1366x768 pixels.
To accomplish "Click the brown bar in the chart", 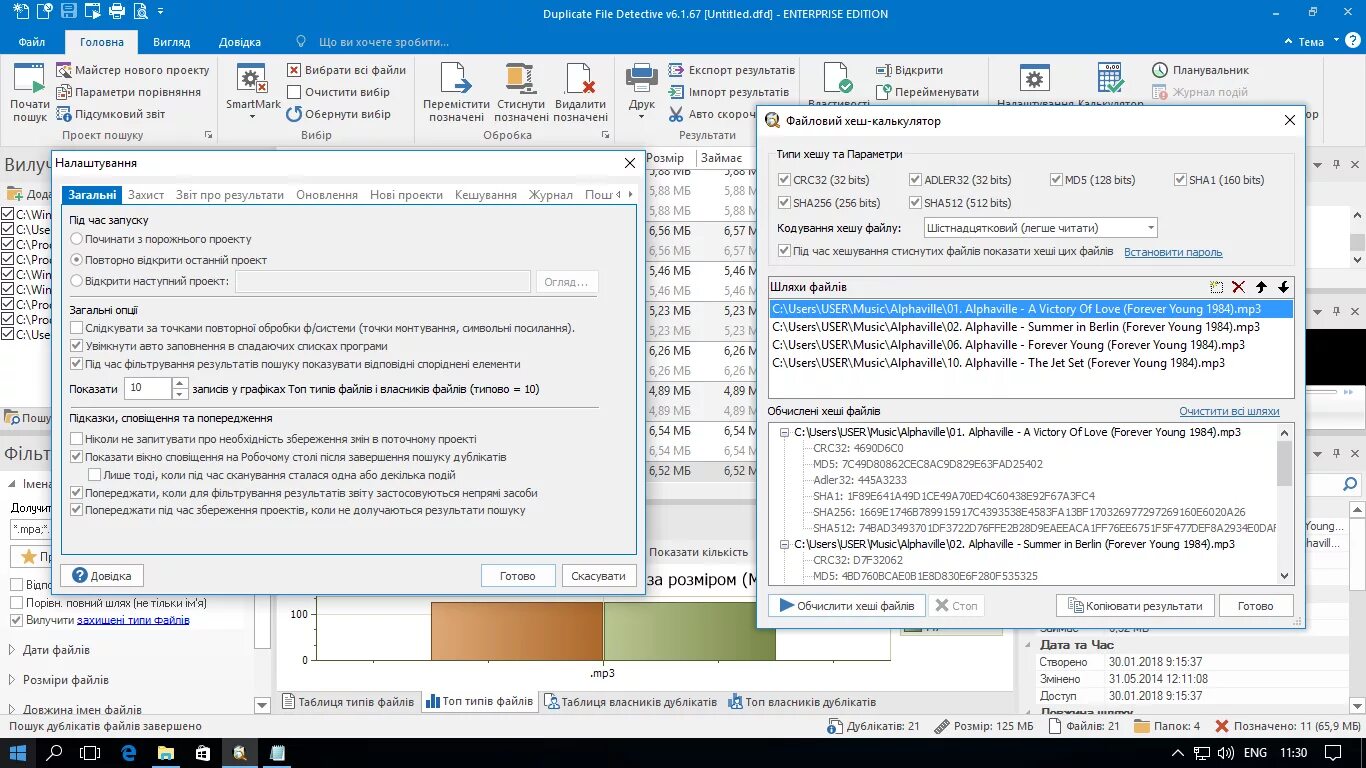I will 517,631.
